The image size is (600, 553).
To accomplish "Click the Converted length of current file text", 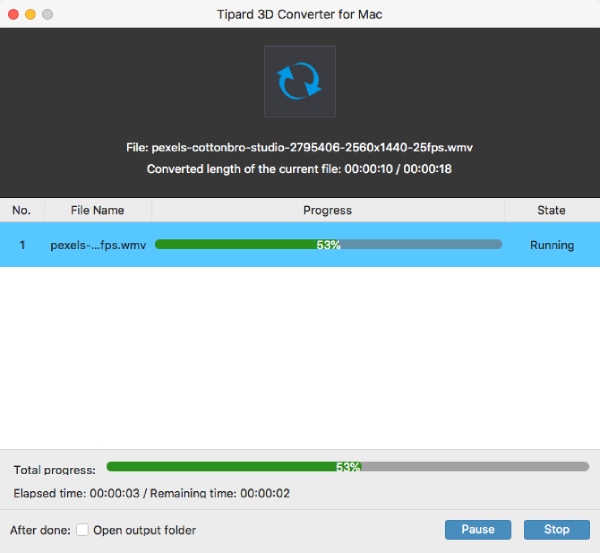I will click(299, 169).
